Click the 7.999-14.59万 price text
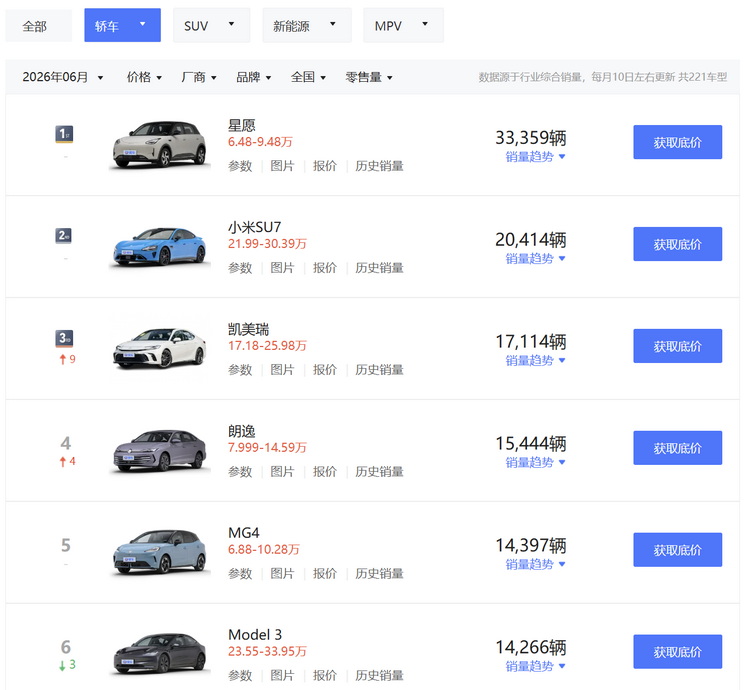Screen dimensions: 750x690 (x=267, y=447)
